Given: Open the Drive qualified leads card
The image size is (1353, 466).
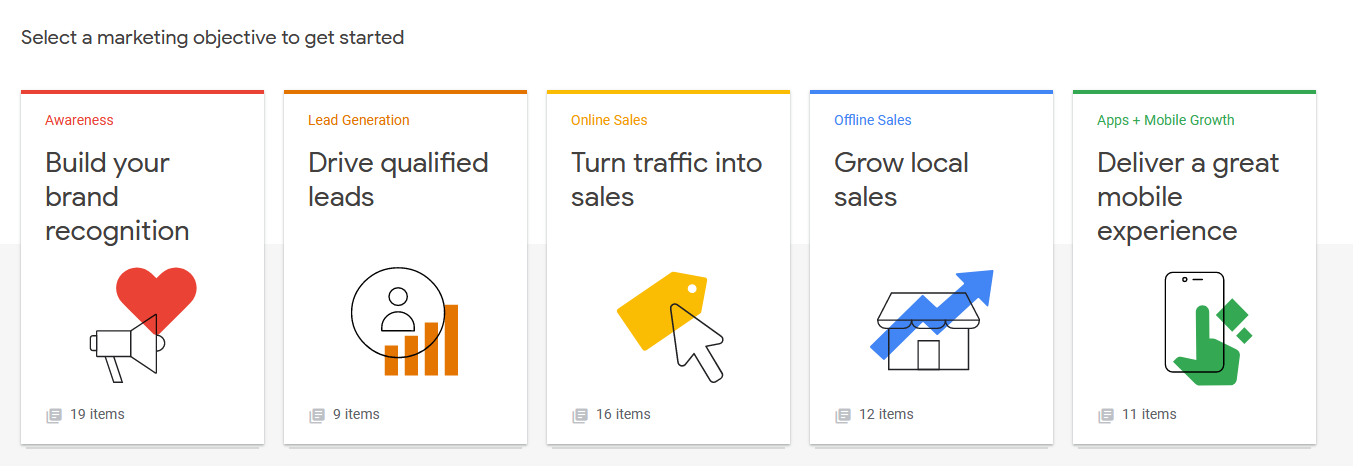Looking at the screenshot, I should tap(405, 267).
